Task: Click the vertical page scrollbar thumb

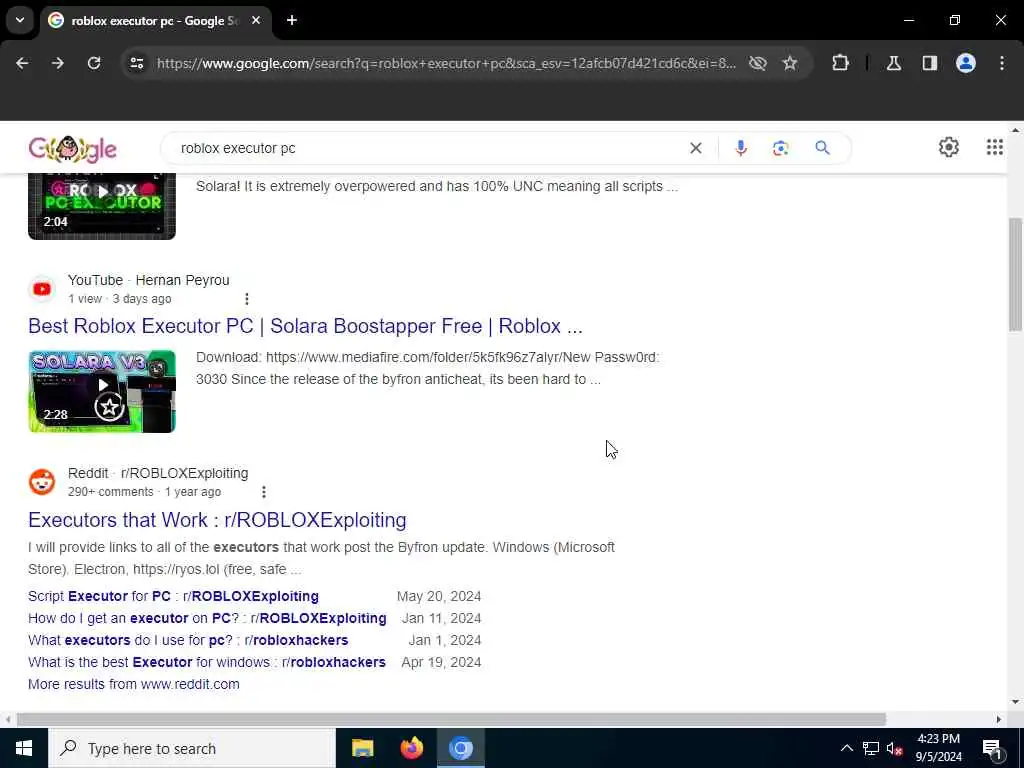Action: (1016, 274)
